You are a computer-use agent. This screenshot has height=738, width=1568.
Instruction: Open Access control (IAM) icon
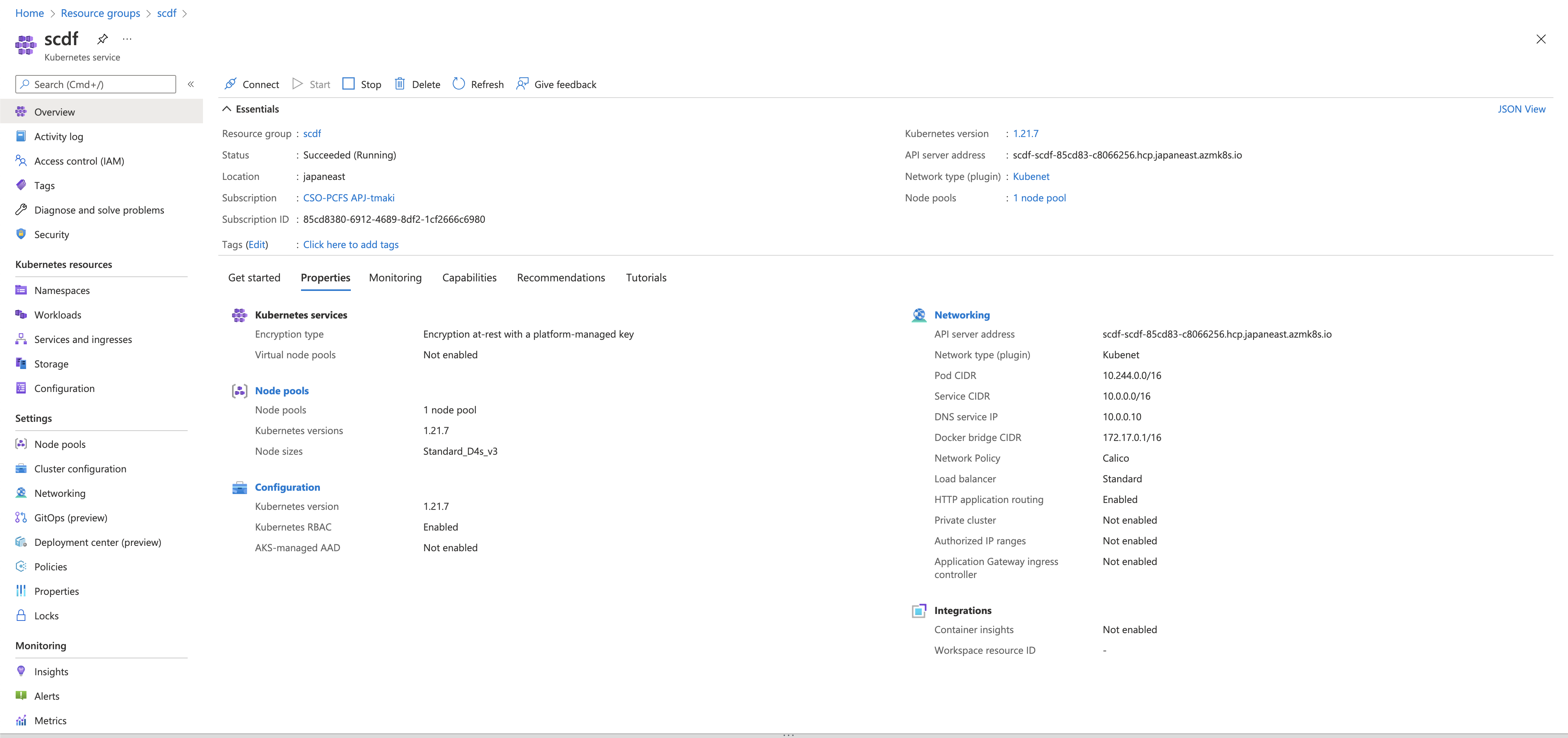(x=21, y=161)
